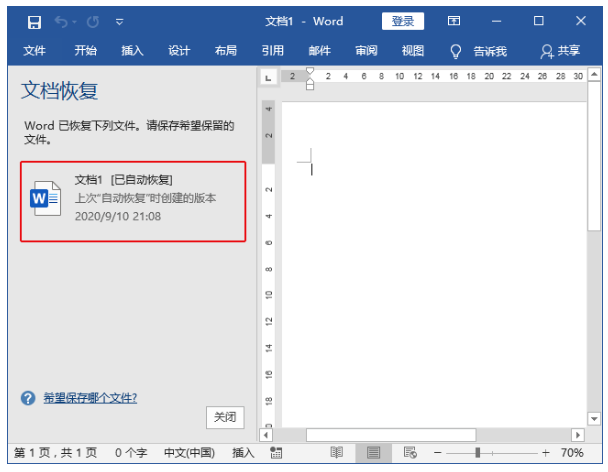This screenshot has height=472, width=608.
Task: Switch to the 布局 ribbon tab
Action: (226, 50)
